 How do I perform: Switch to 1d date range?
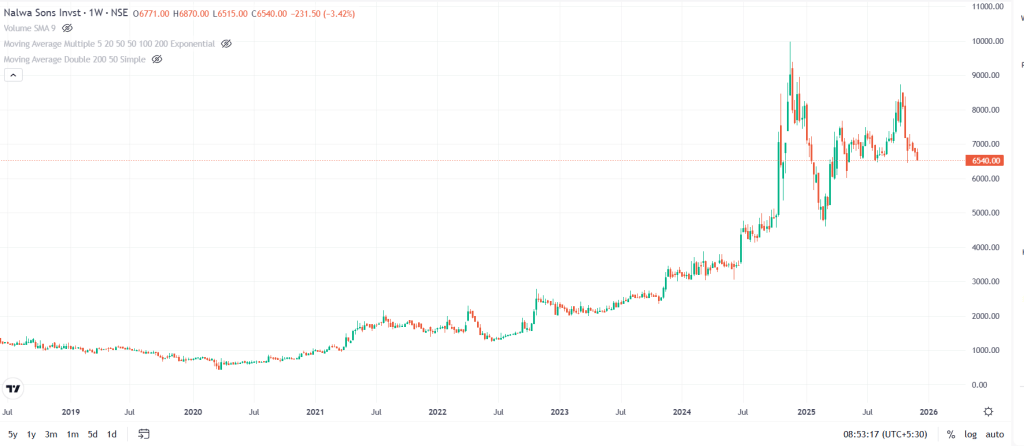tap(112, 434)
